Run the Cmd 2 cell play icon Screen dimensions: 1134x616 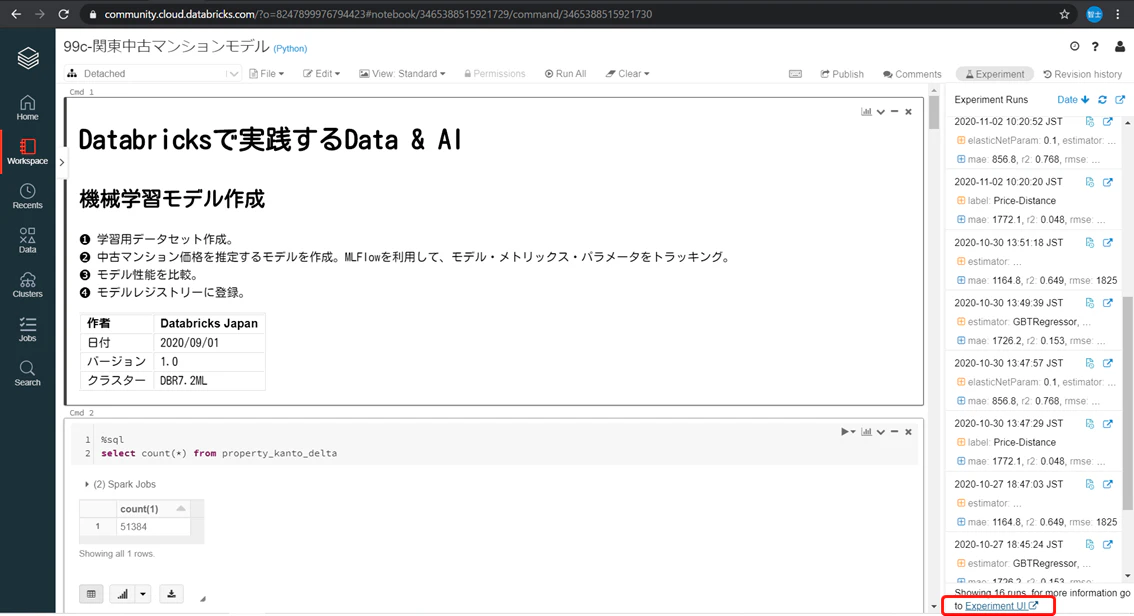point(844,432)
